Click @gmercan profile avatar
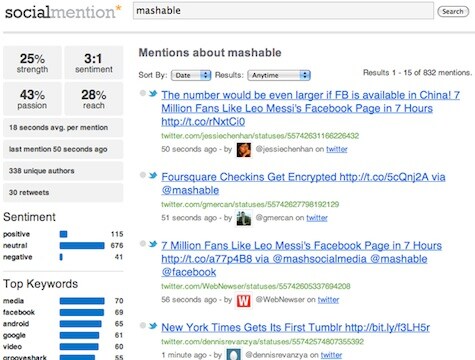The height and width of the screenshot is (360, 475). (243, 219)
